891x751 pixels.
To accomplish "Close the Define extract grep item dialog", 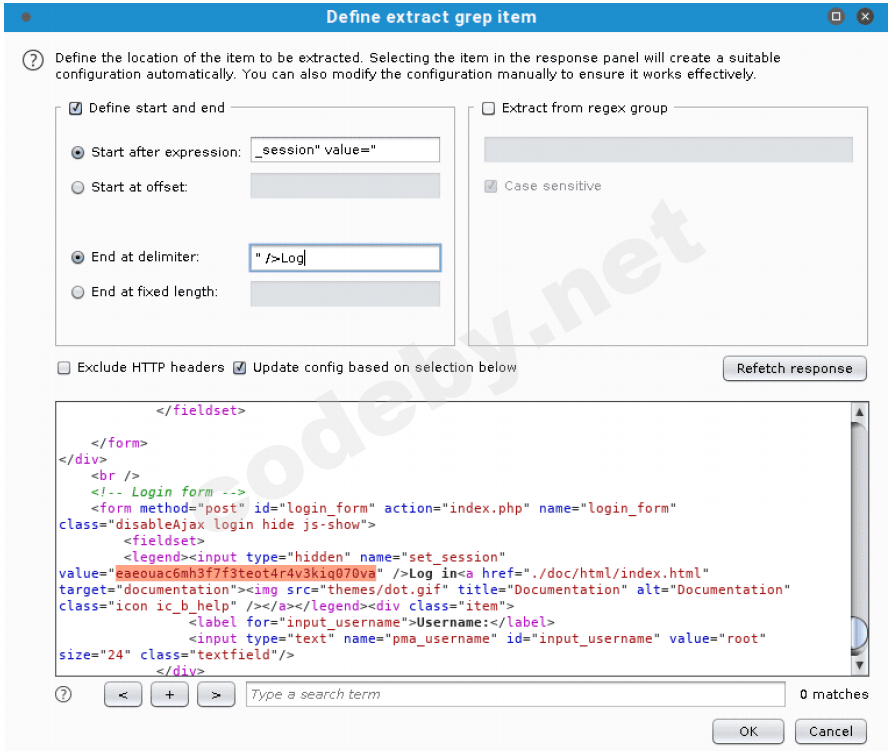I will click(x=865, y=16).
